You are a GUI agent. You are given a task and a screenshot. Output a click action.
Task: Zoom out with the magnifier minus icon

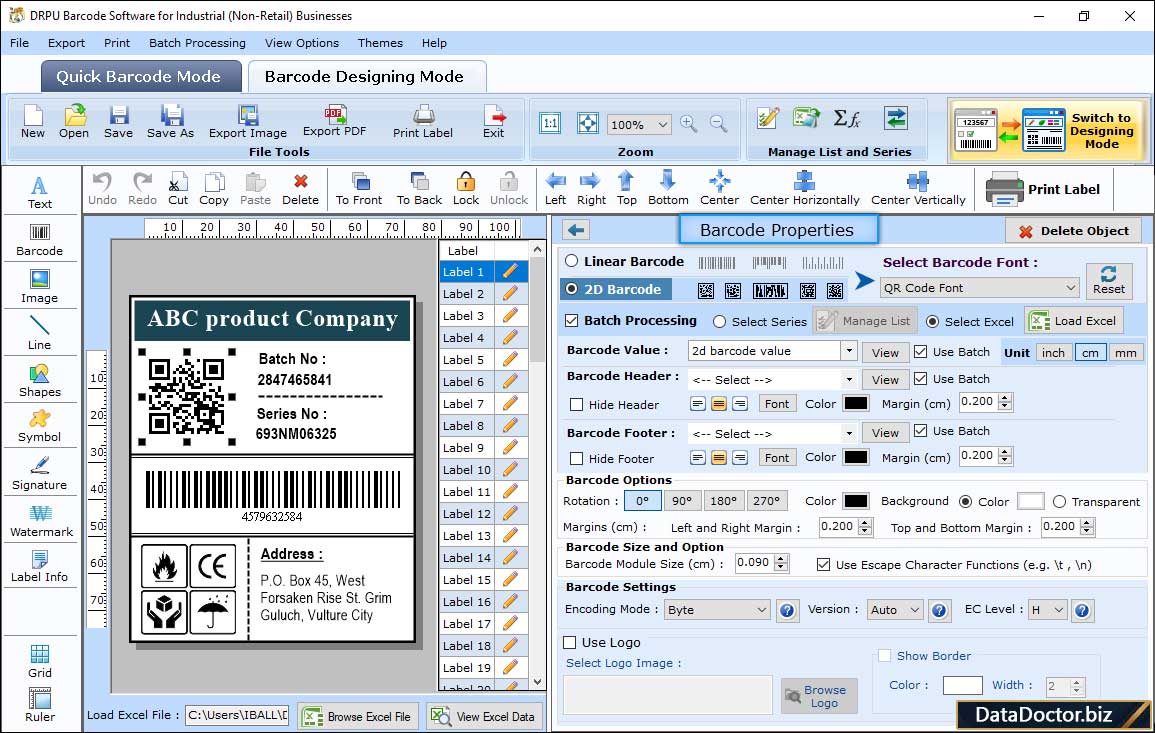click(x=718, y=124)
